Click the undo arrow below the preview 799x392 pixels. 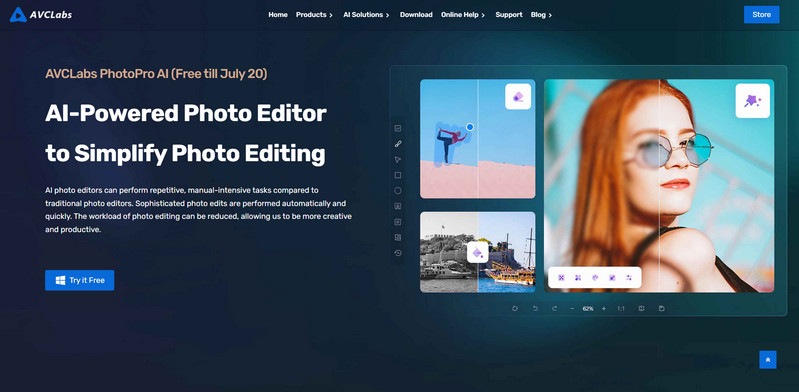click(535, 308)
